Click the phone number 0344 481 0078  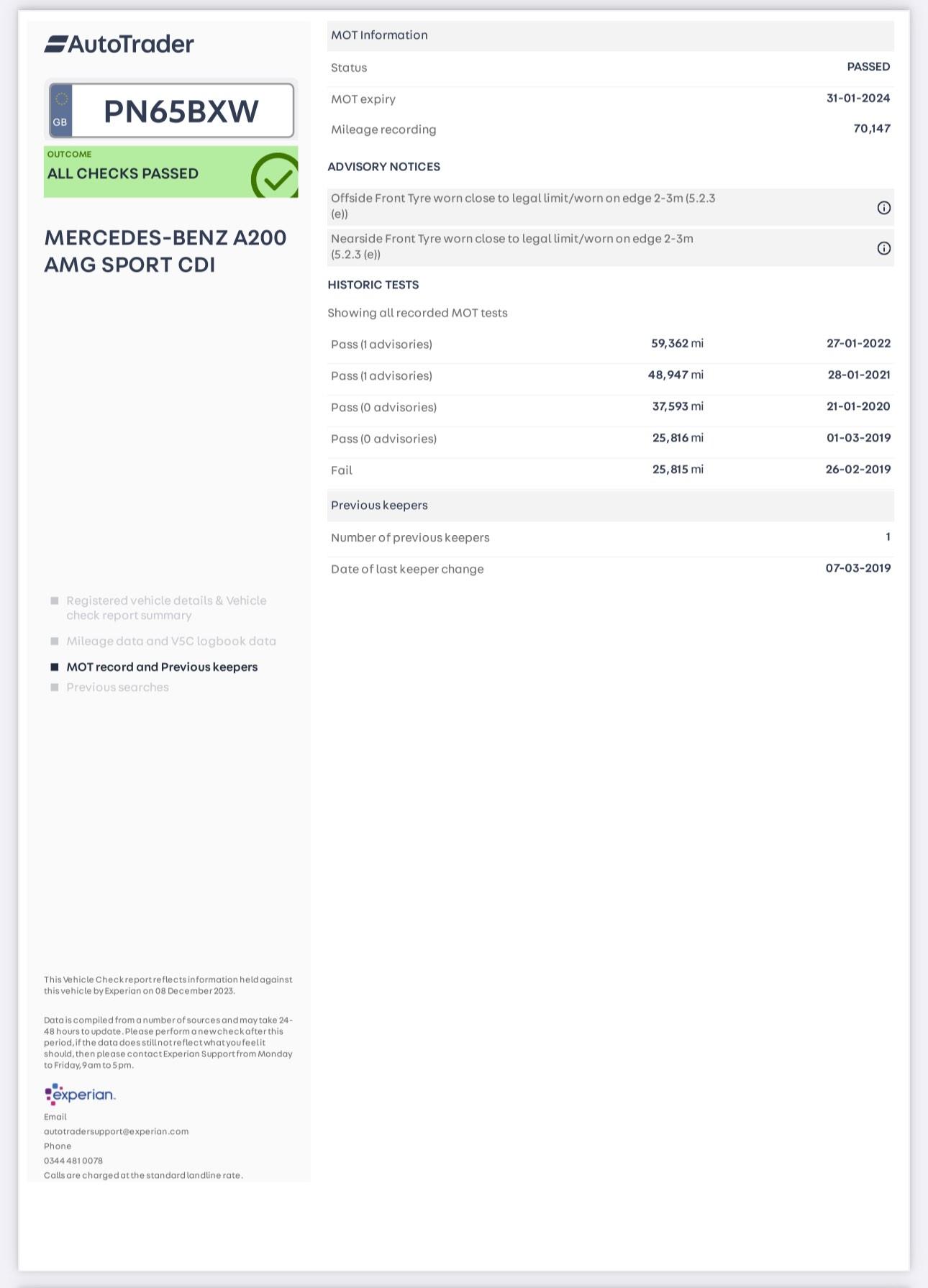[x=73, y=1161]
